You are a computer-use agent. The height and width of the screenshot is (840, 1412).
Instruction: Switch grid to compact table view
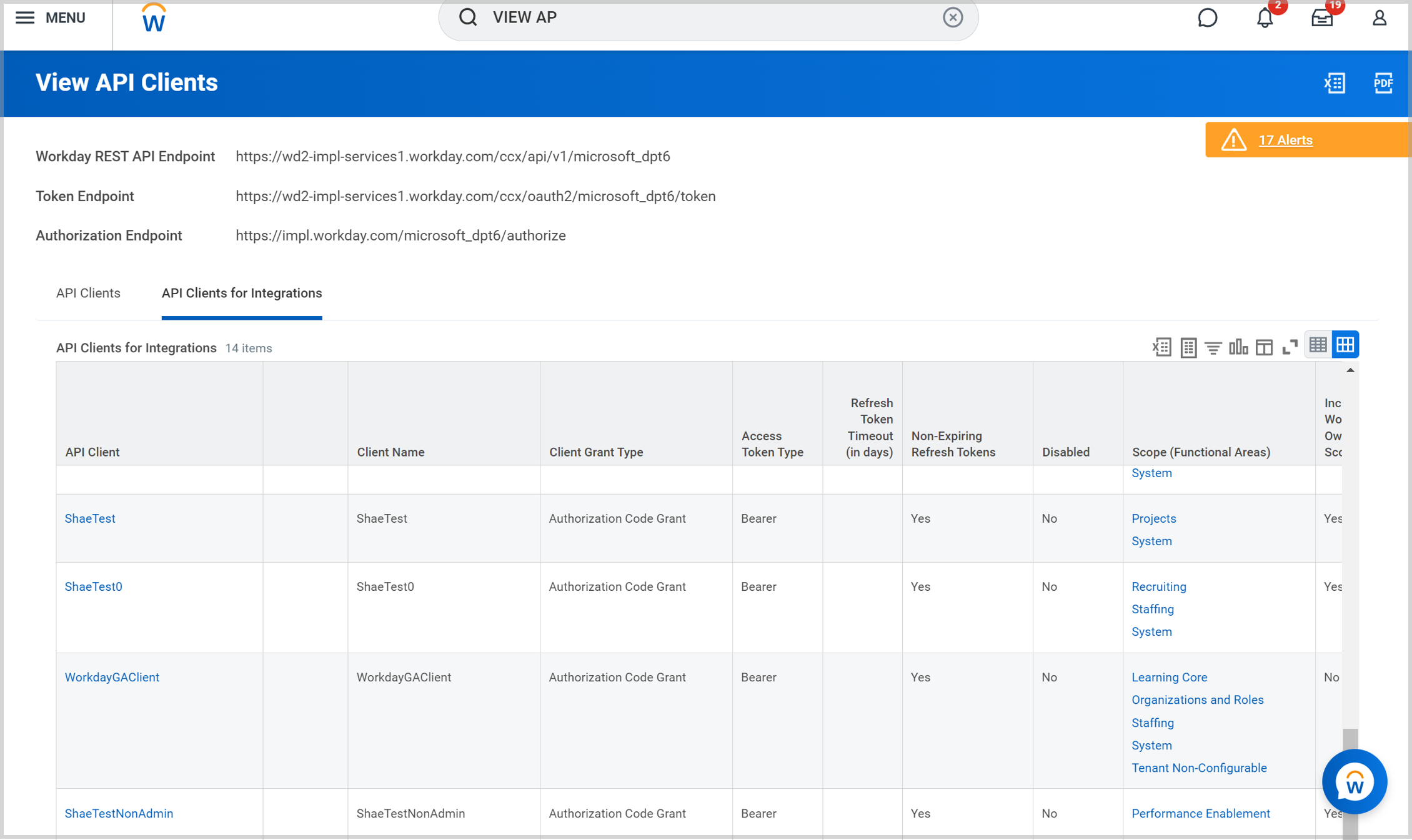point(1318,344)
